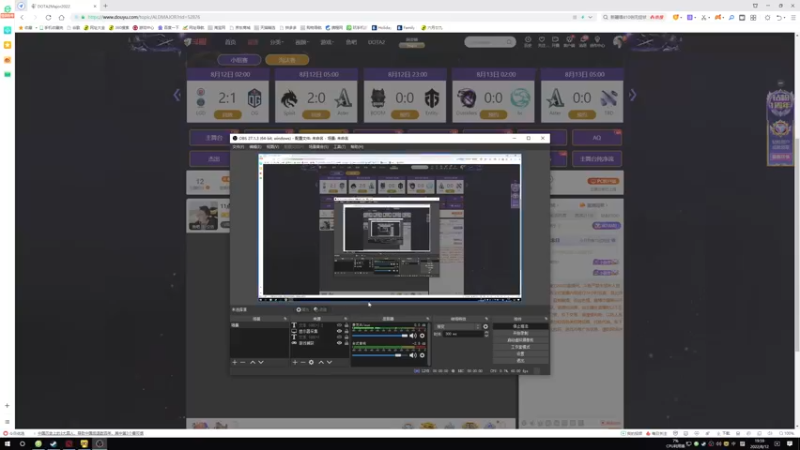Image resolution: width=800 pixels, height=450 pixels.
Task: Click browser reload icon
Action: (48, 17)
